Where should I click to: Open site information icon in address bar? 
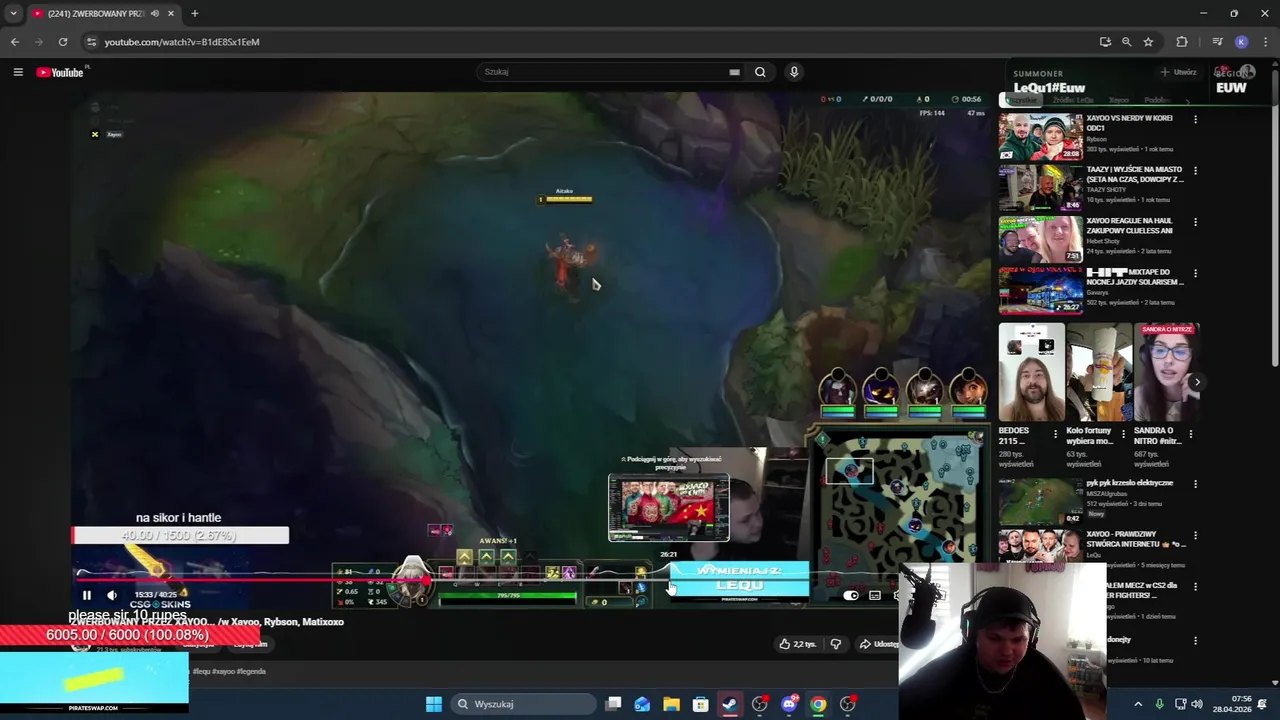tap(91, 42)
